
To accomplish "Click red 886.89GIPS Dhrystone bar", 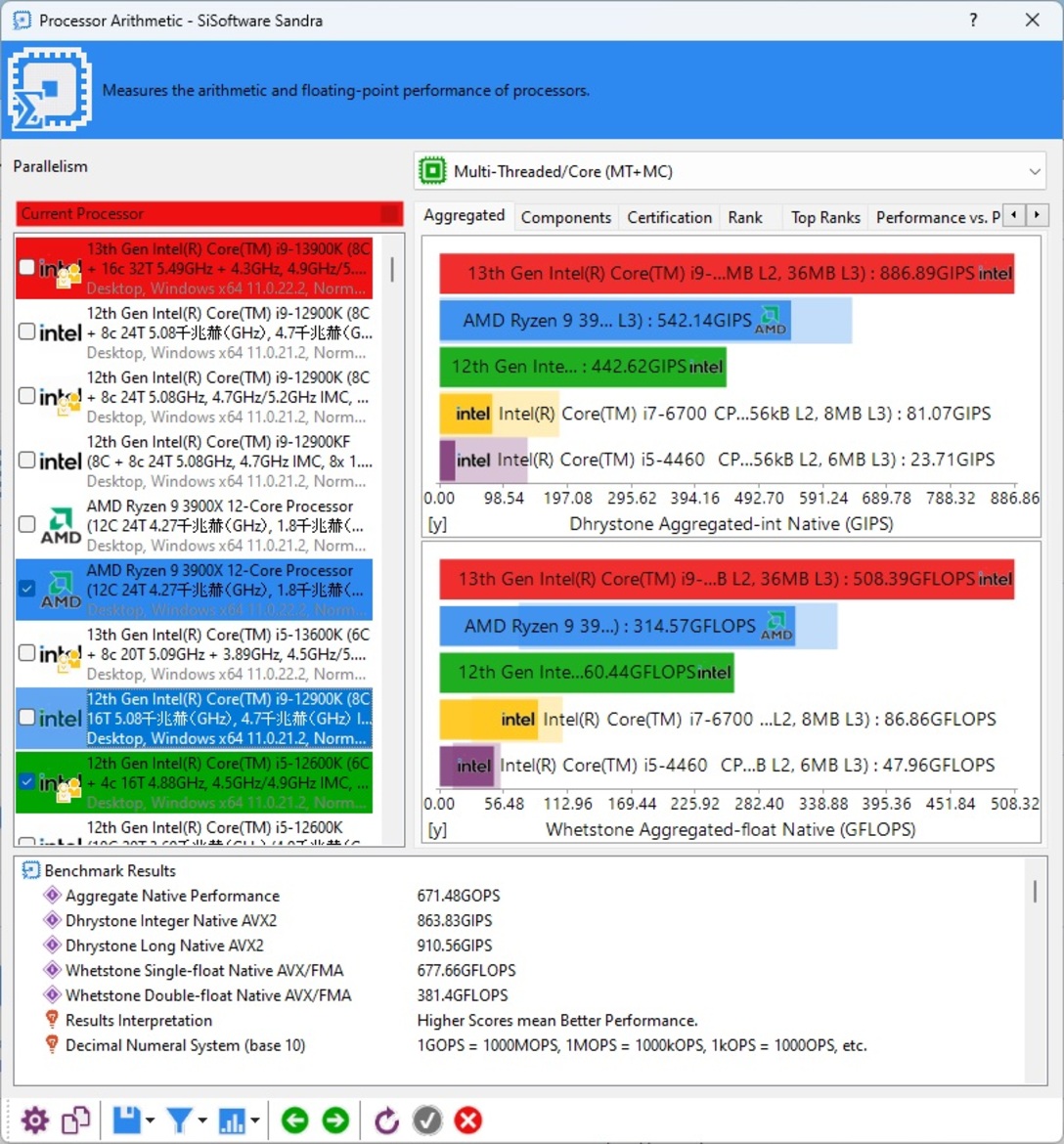I will coord(726,274).
